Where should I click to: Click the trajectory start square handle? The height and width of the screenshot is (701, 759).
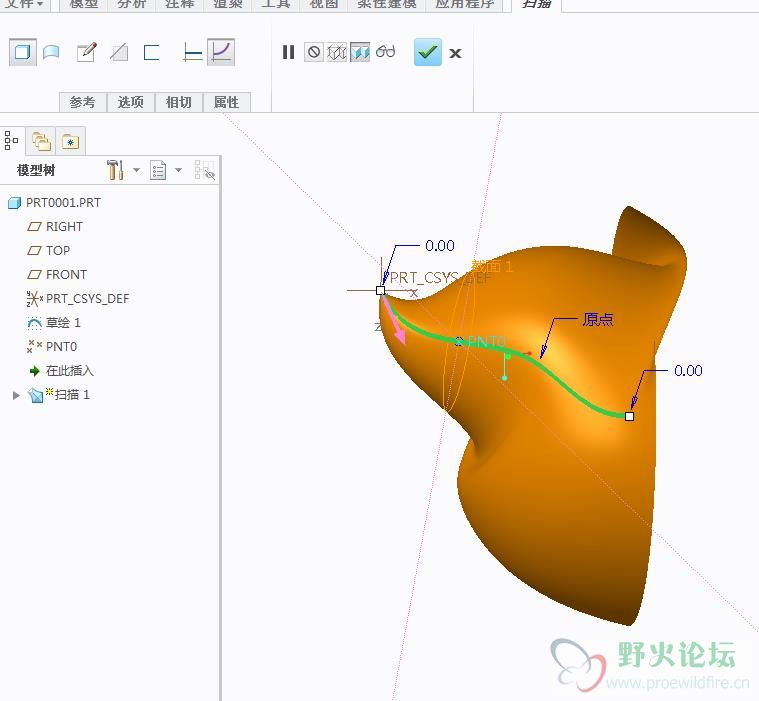pyautogui.click(x=380, y=290)
